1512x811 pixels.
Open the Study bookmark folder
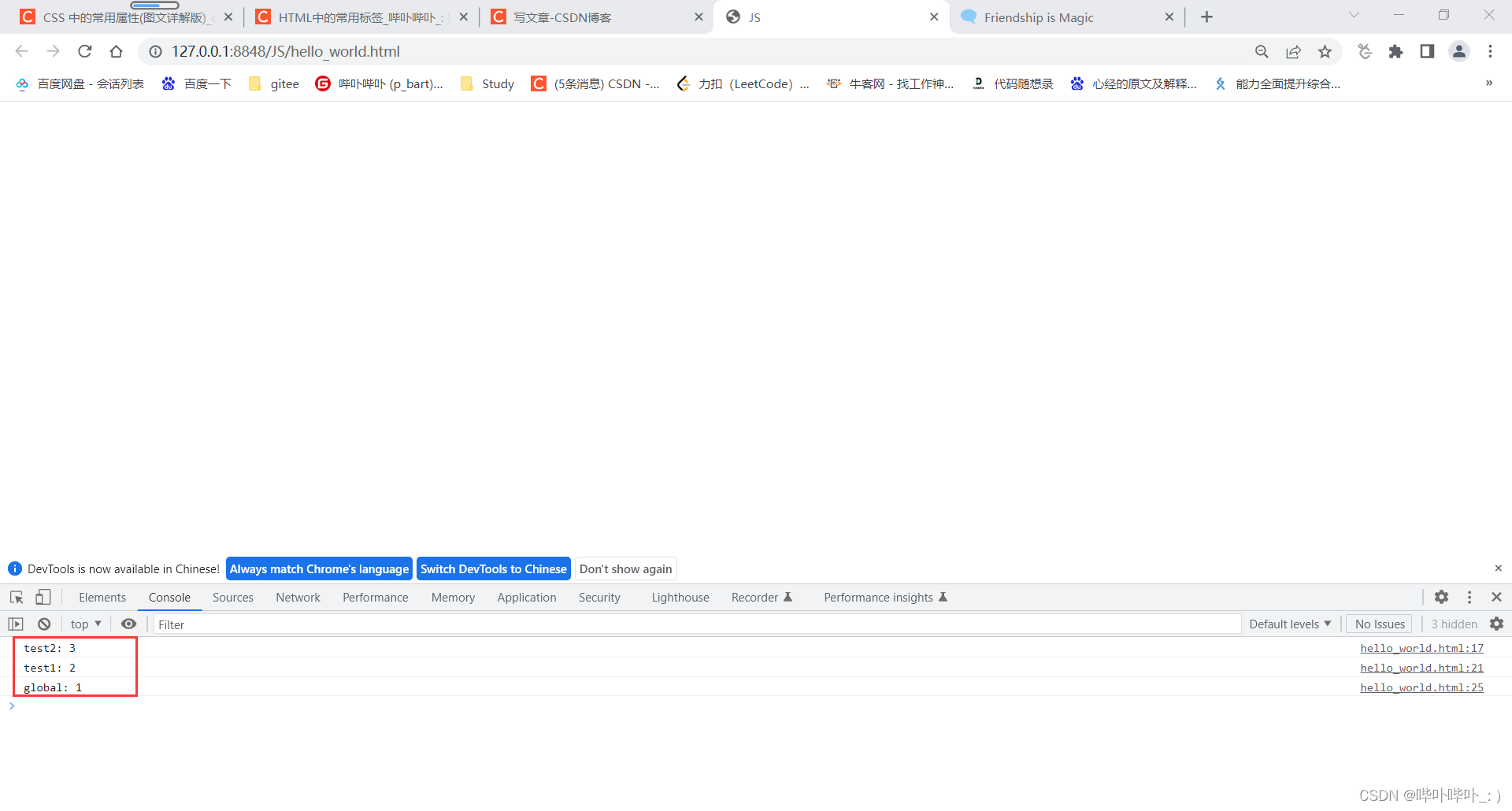coord(487,83)
